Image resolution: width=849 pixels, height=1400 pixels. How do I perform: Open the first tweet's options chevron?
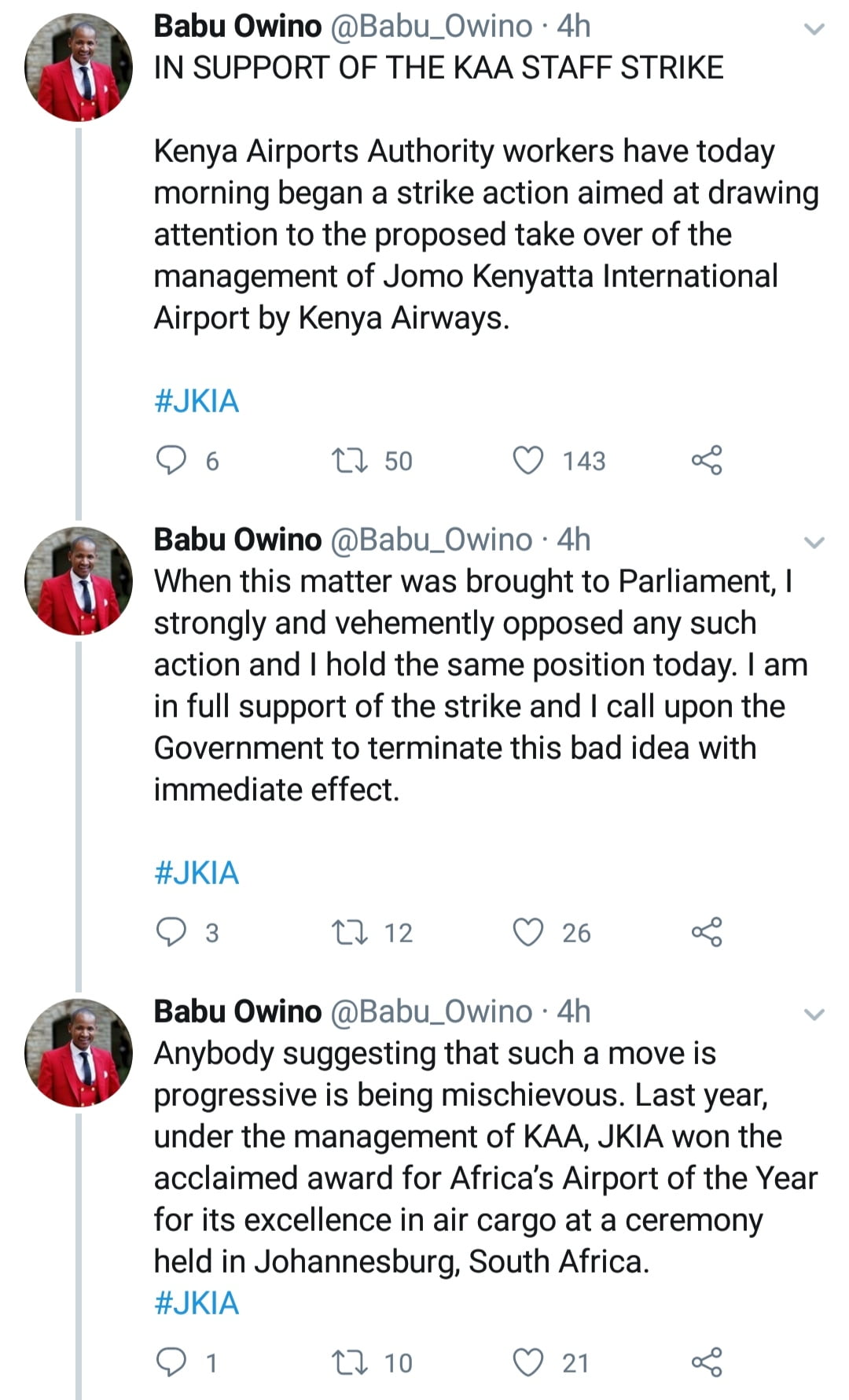(x=814, y=30)
